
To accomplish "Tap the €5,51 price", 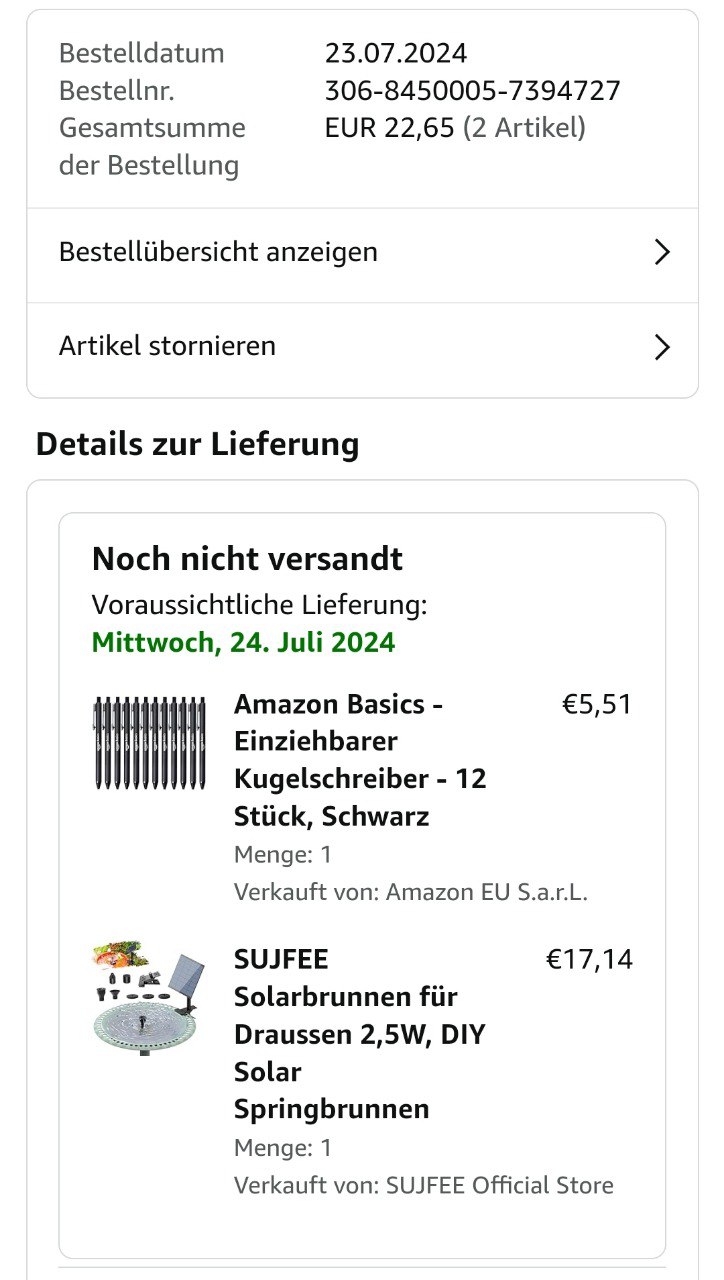I will [597, 705].
